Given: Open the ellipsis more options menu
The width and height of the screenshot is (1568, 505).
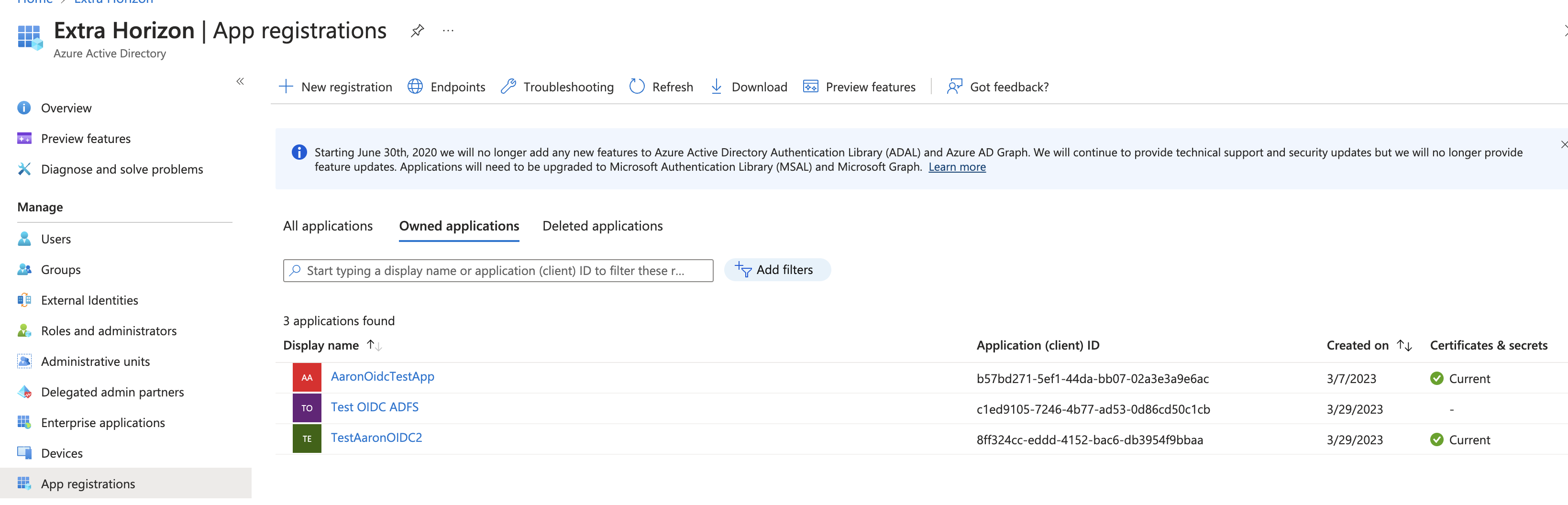Looking at the screenshot, I should point(448,31).
